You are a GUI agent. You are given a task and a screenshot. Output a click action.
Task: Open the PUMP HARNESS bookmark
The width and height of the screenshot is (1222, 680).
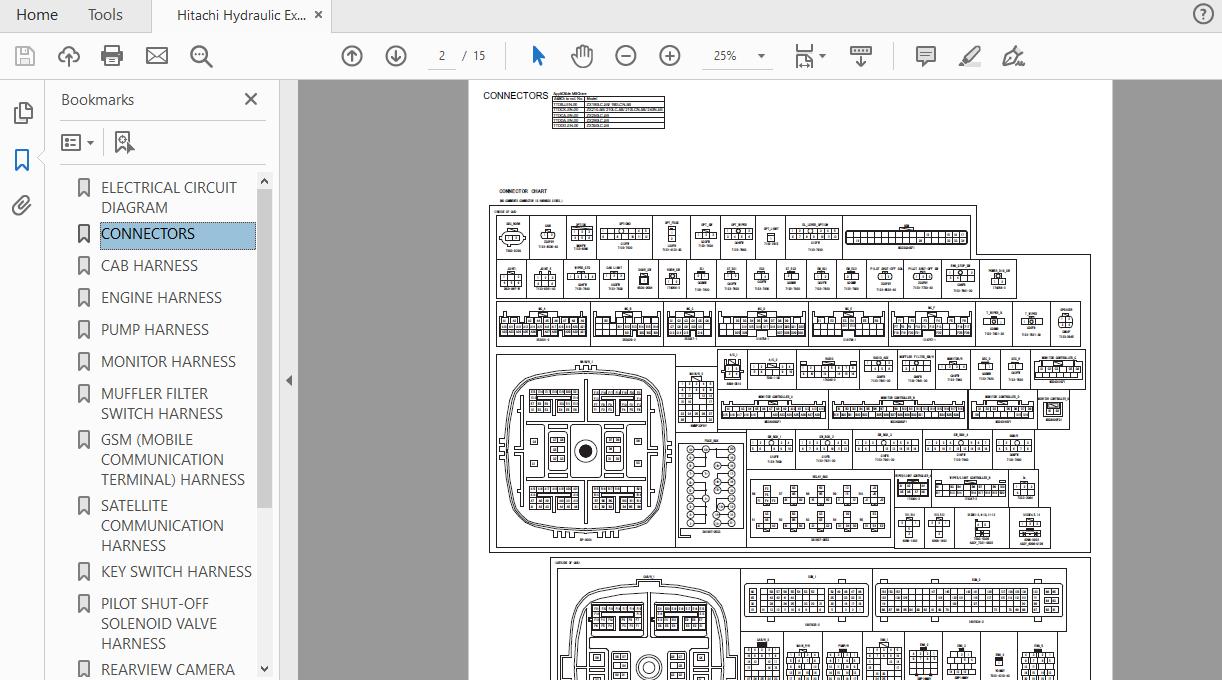[155, 330]
